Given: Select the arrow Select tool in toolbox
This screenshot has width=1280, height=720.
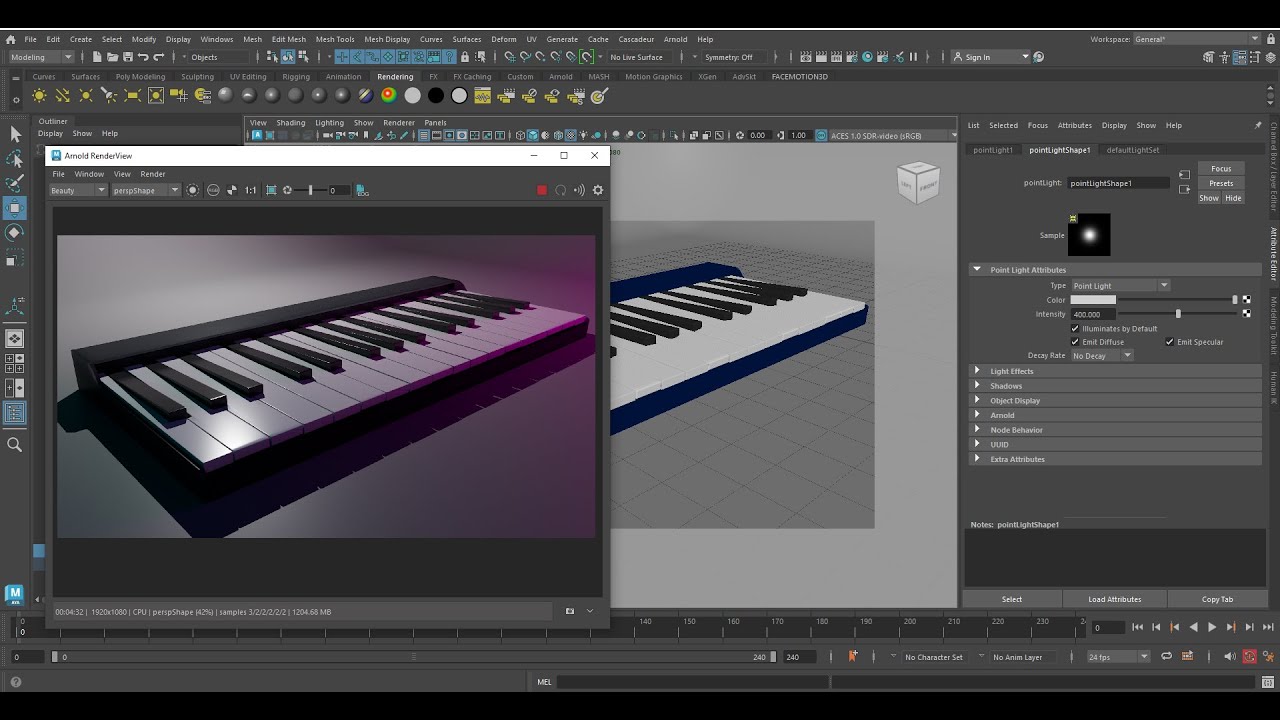Looking at the screenshot, I should pos(15,134).
